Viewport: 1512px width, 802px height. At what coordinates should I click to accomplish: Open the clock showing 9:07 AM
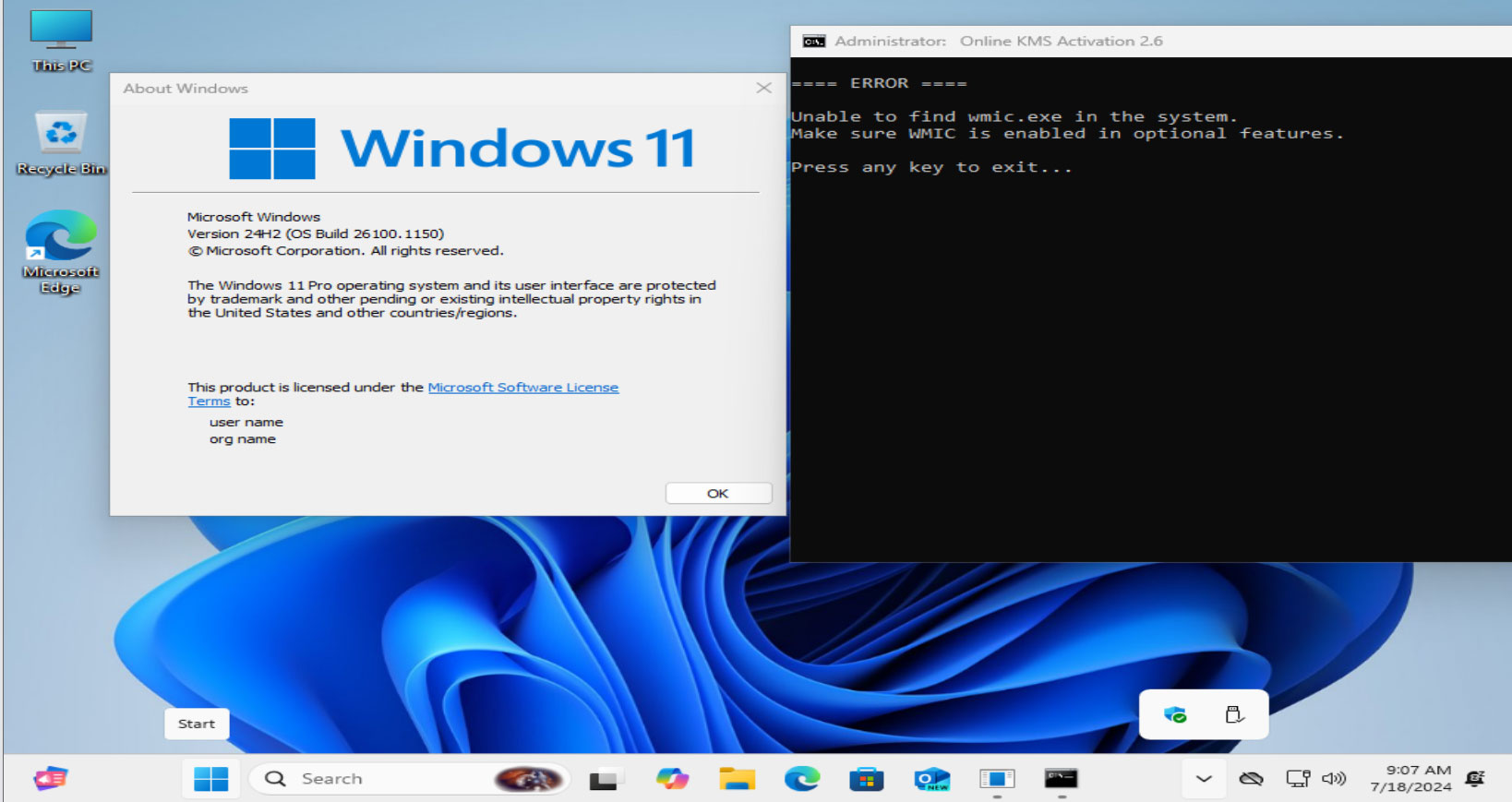tap(1410, 778)
